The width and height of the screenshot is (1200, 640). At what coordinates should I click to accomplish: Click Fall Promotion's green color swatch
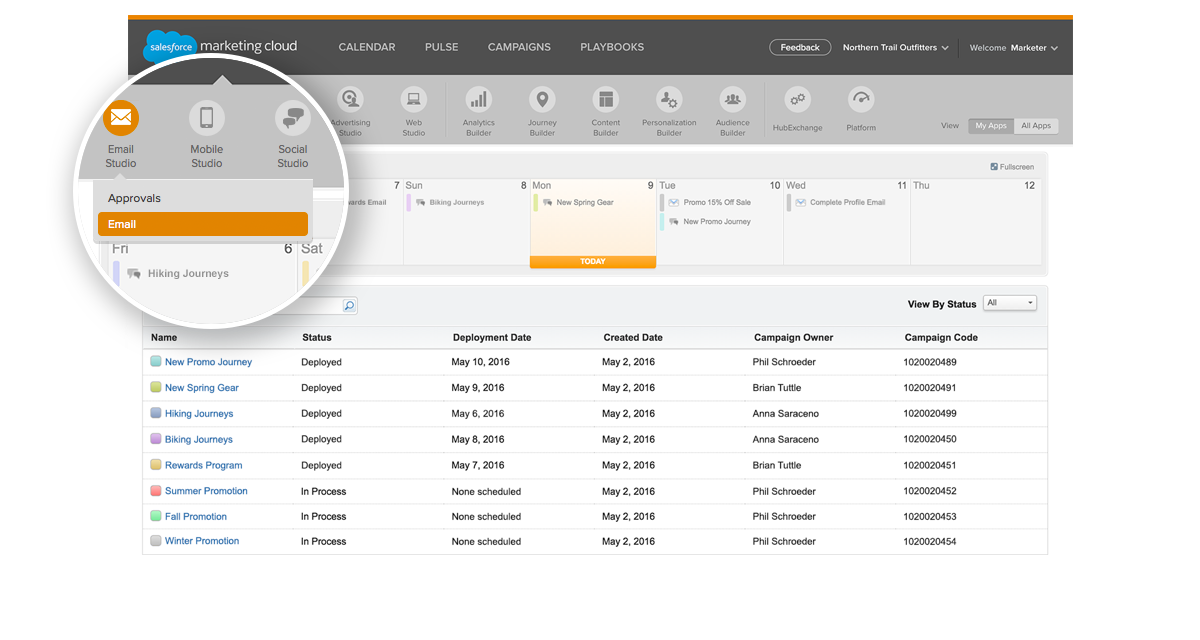pyautogui.click(x=156, y=516)
